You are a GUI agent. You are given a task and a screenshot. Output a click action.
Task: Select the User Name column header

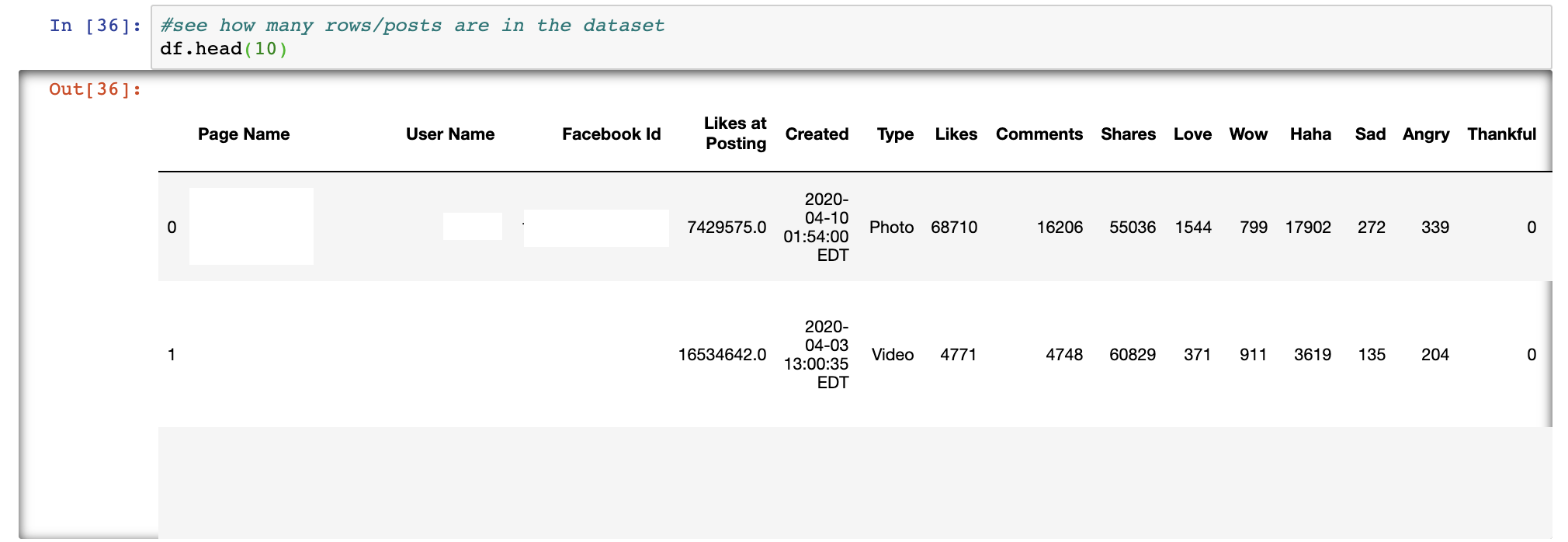(449, 134)
